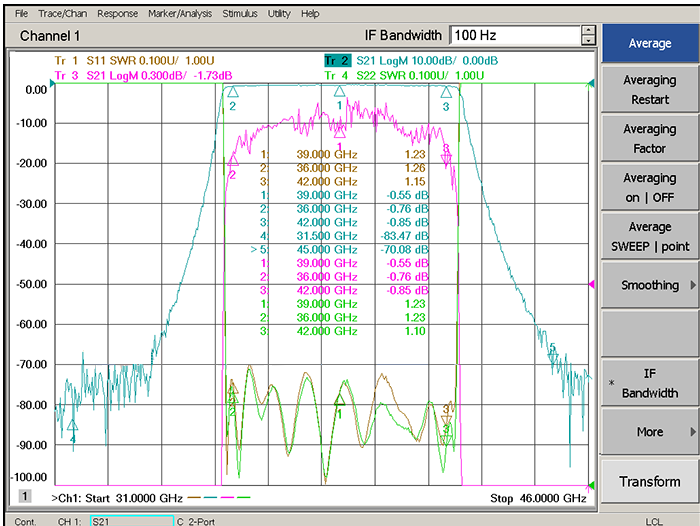Open the Trace/Chan menu

(x=62, y=13)
